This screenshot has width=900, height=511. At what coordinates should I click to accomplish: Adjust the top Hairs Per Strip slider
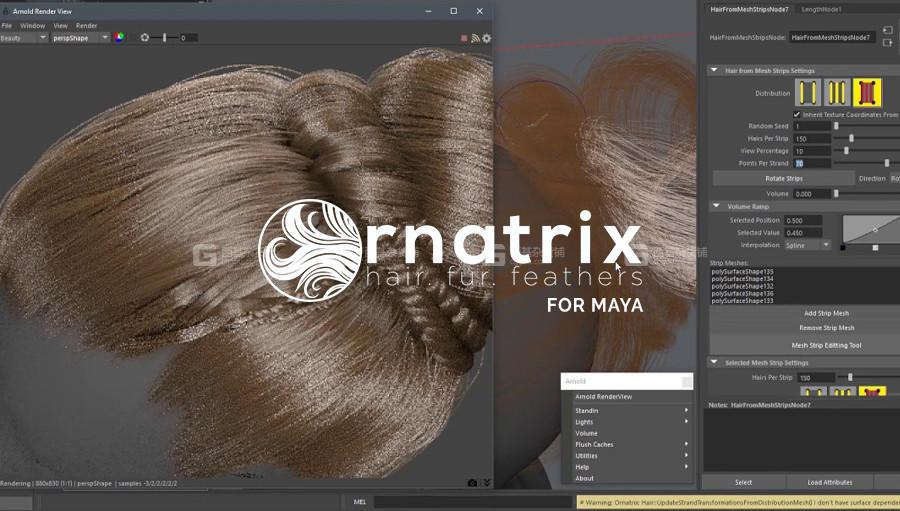tap(851, 138)
